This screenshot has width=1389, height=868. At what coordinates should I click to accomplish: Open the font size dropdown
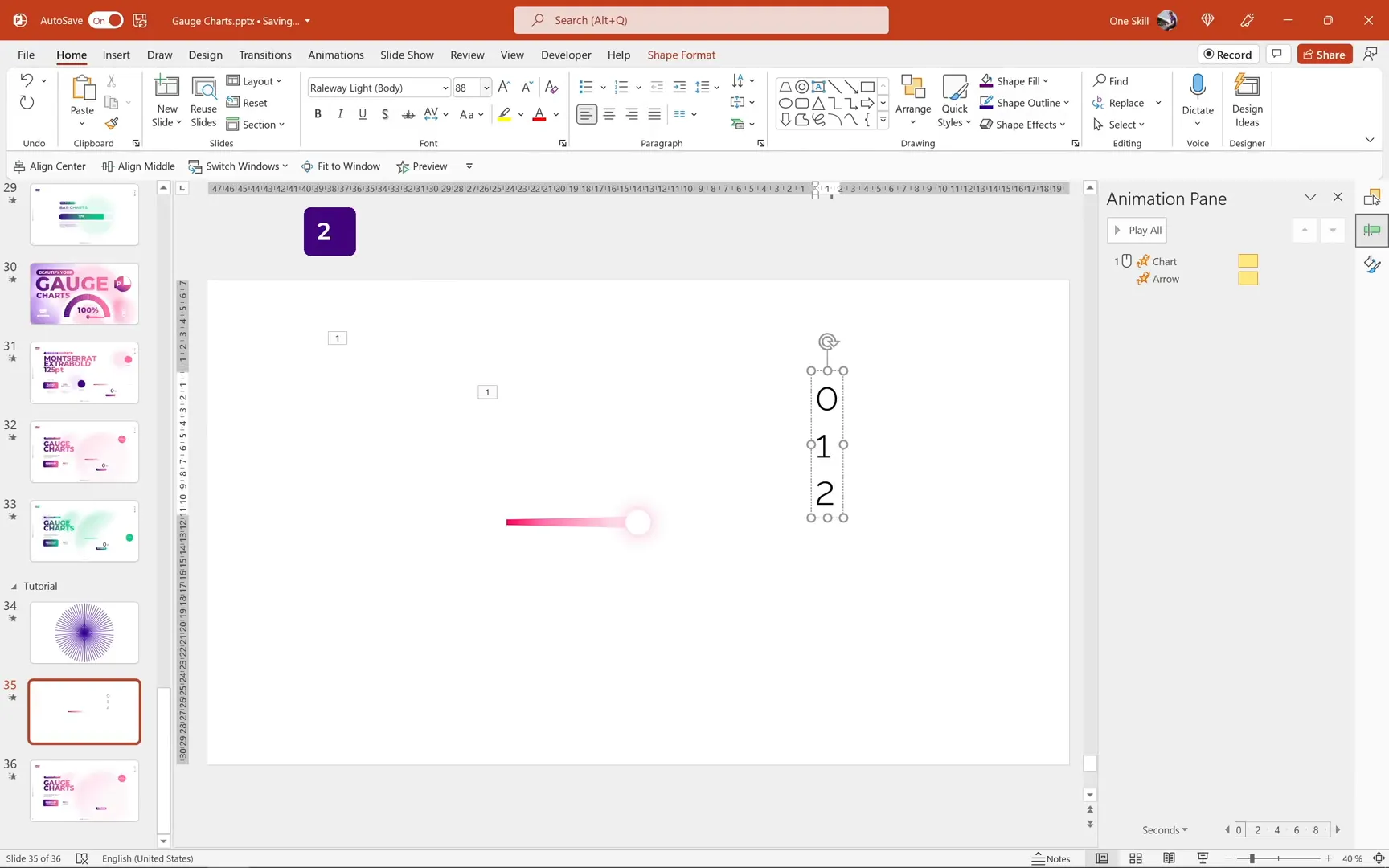[486, 88]
